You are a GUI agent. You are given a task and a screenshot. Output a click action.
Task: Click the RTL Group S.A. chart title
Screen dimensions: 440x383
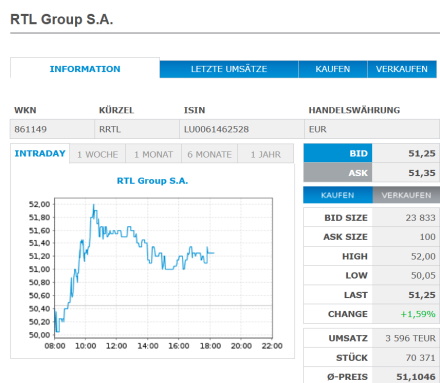(152, 181)
